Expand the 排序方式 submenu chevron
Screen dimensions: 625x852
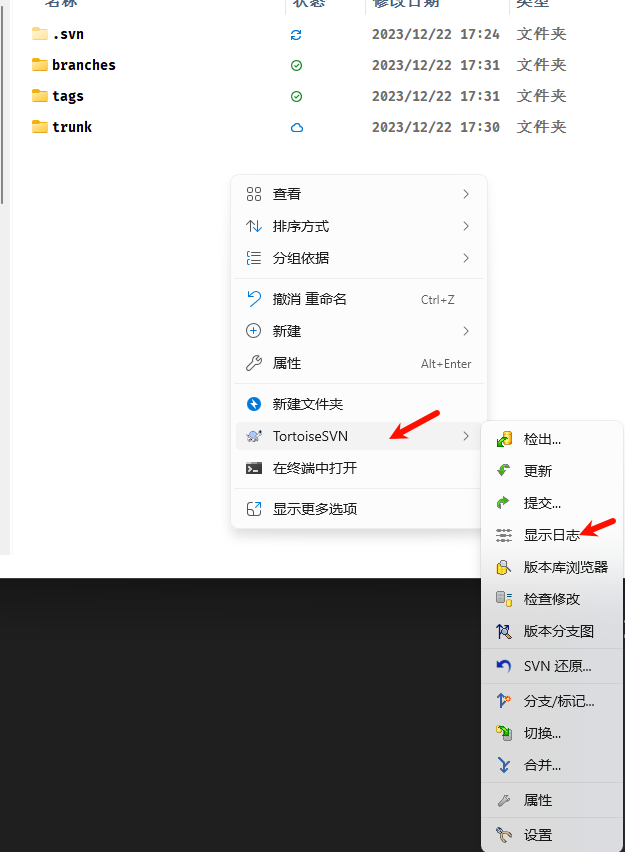tap(466, 226)
